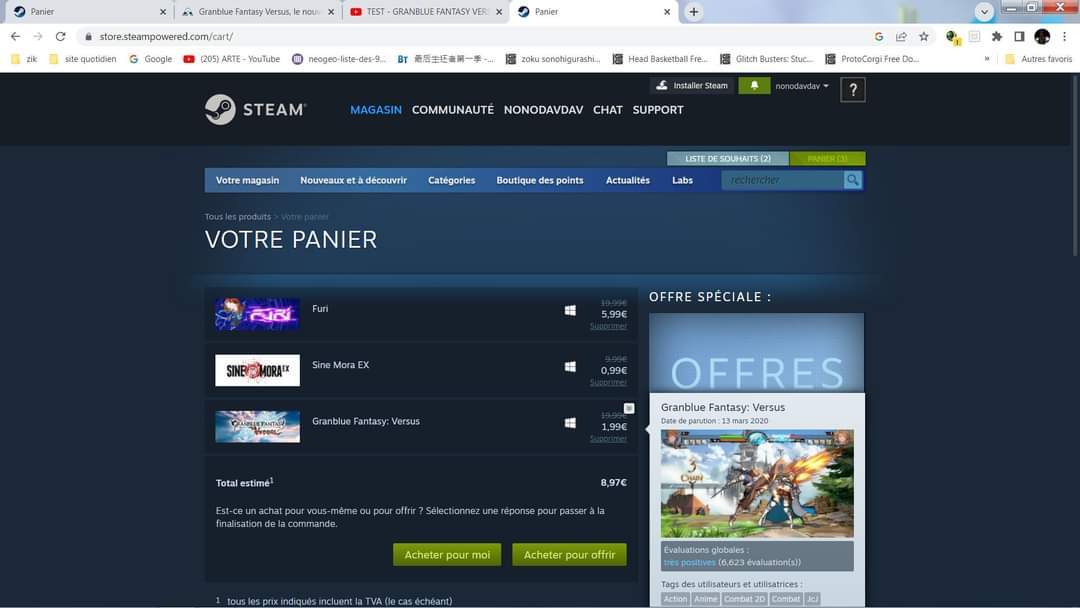Switch to the Granblue Fantasy TEST YouTube tab
Screen dimensions: 1080x608
pyautogui.click(x=425, y=12)
